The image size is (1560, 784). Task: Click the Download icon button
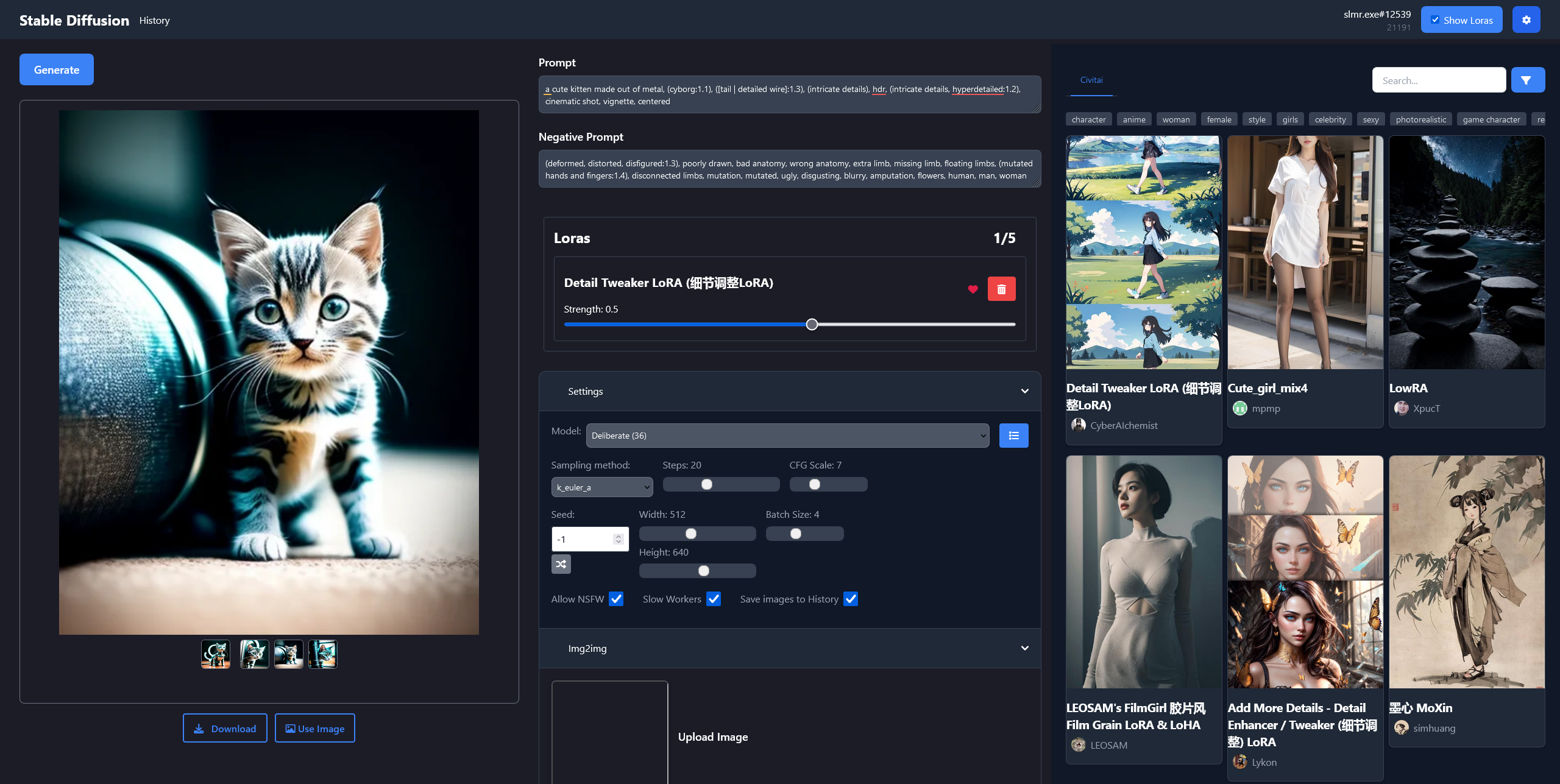199,729
